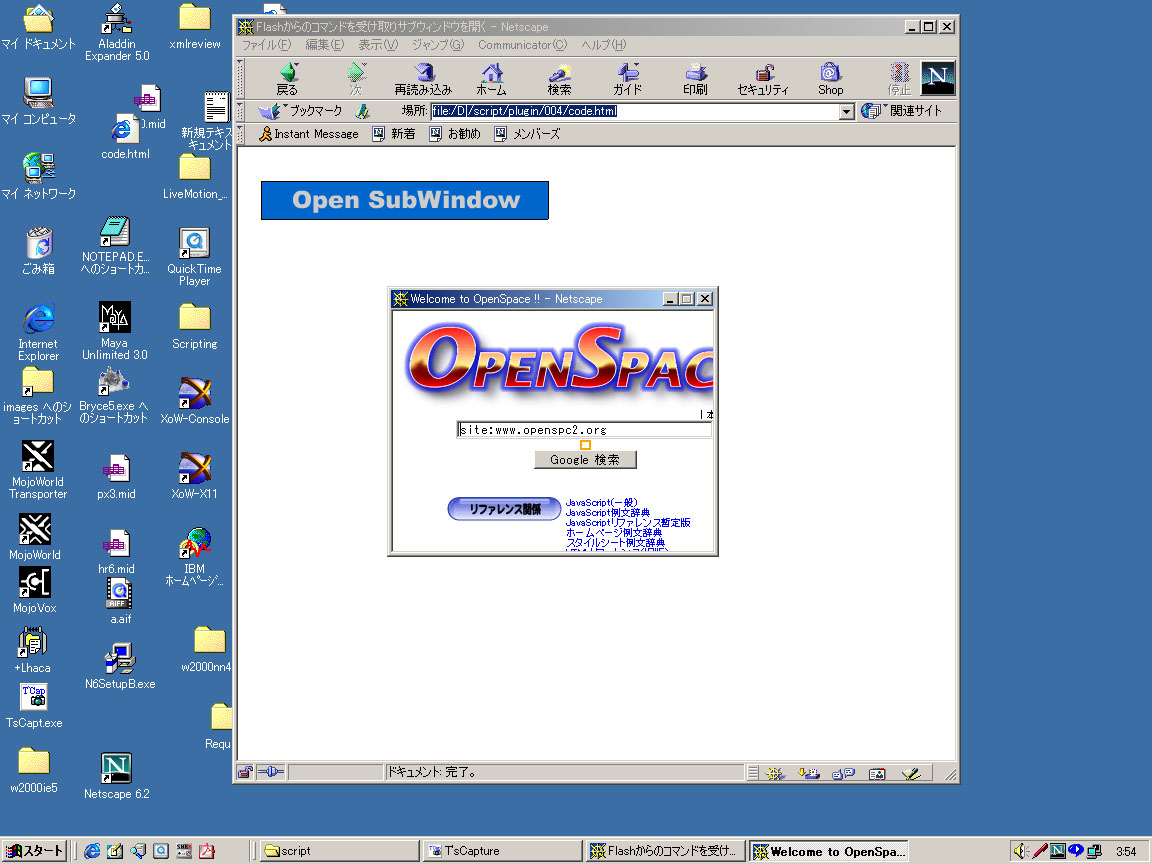Screen dimensions: 1152x864
Task: Open the JavaScript(一般) link
Action: (x=601, y=503)
